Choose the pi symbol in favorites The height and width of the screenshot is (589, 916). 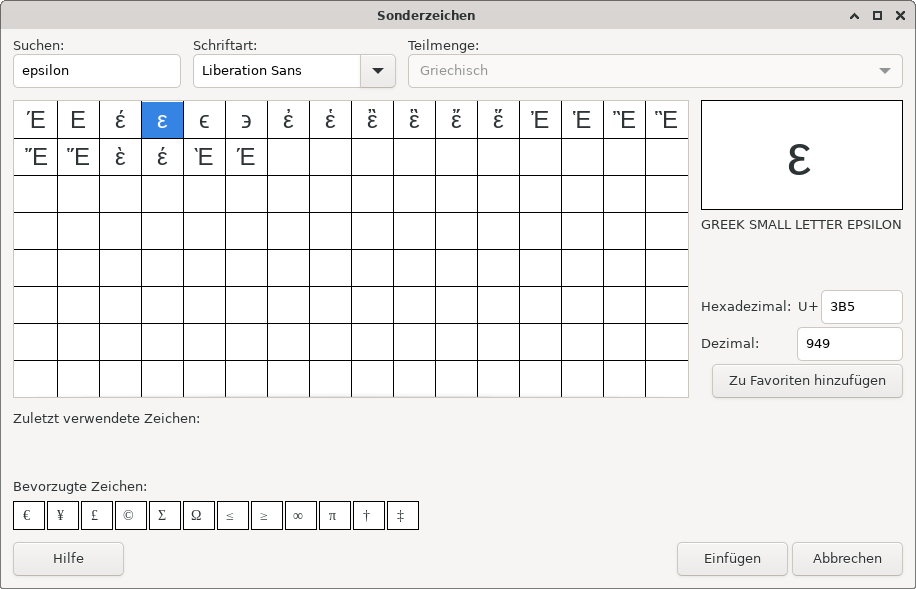pos(335,515)
